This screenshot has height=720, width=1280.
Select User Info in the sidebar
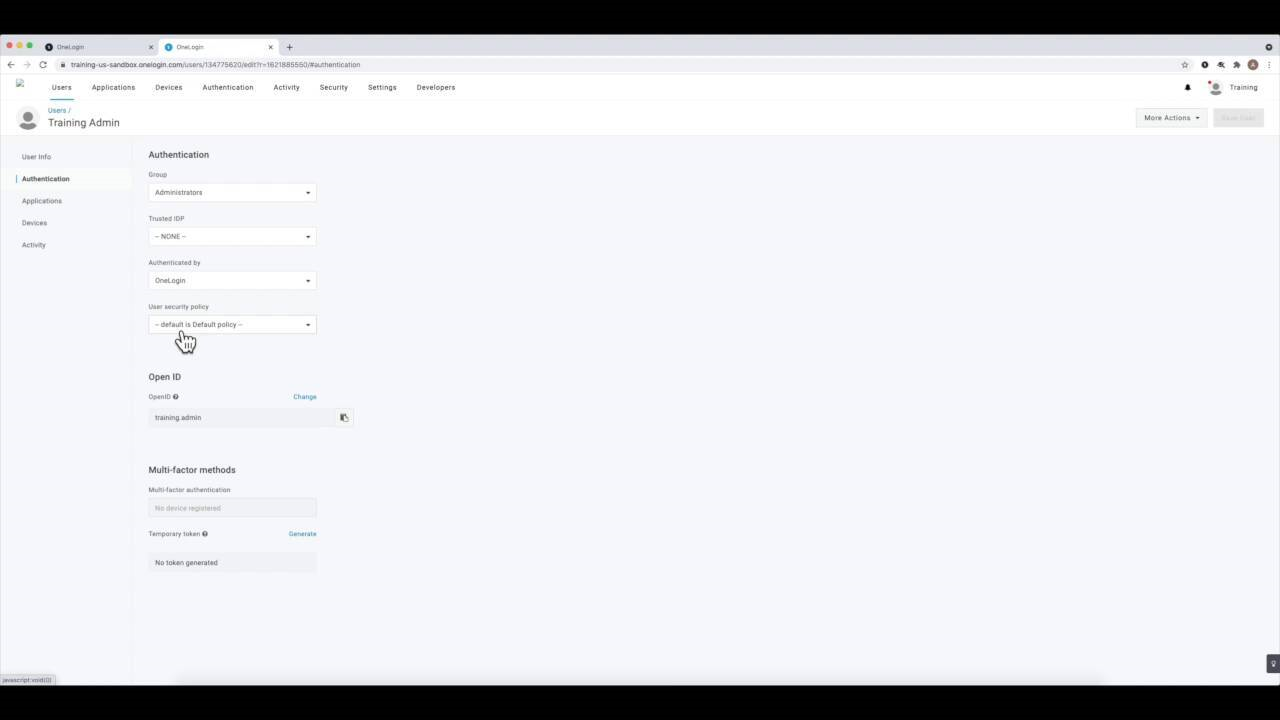tap(36, 157)
